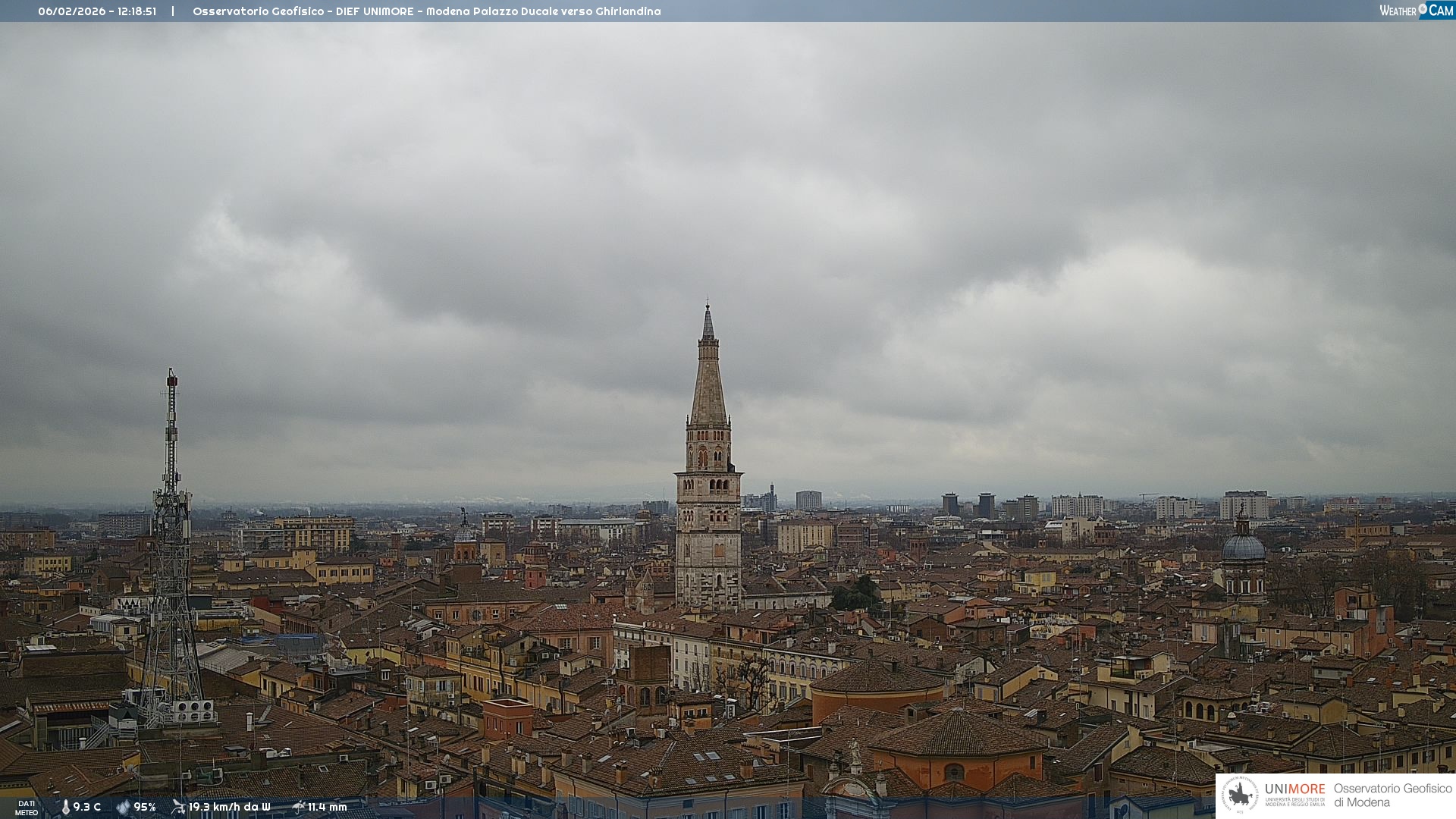Click the rain umbrella precipitation icon

[298, 807]
